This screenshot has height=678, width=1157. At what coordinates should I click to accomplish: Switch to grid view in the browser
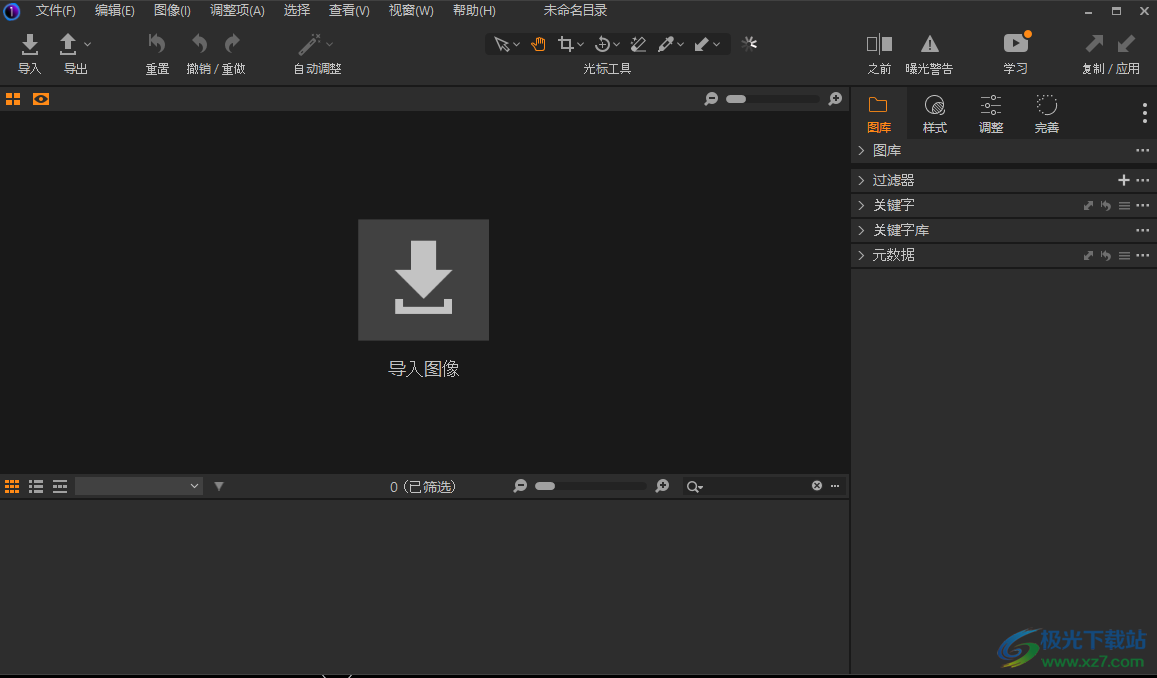pos(12,486)
